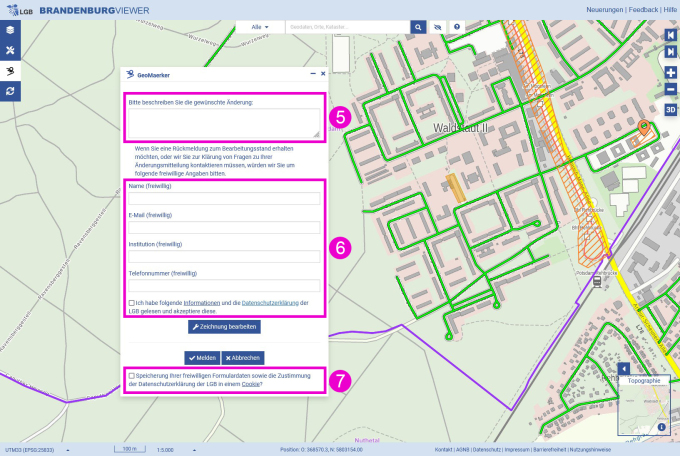680x456 pixels.
Task: Open Feedback in the header
Action: point(643,10)
